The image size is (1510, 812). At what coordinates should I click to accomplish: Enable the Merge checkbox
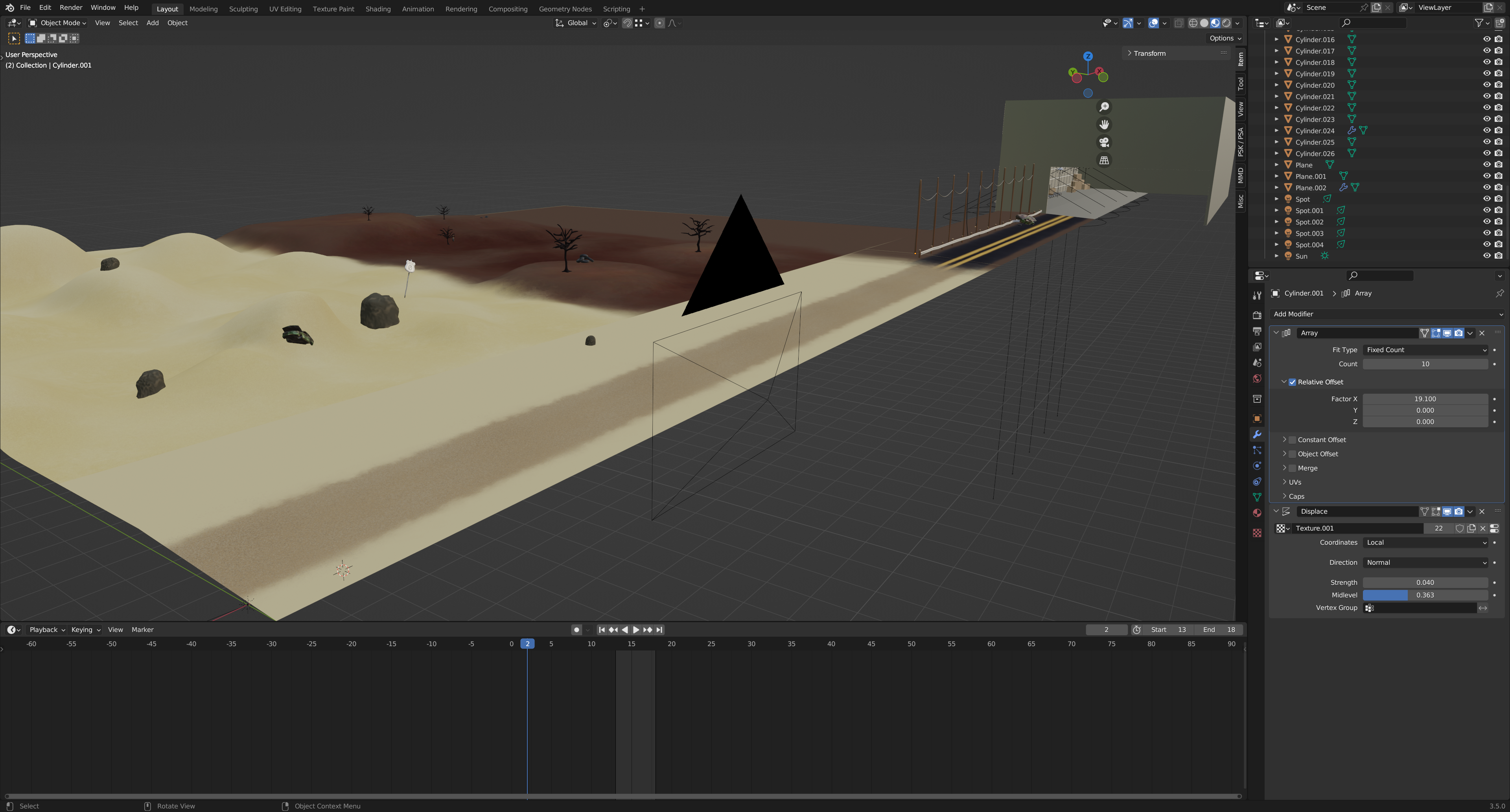[x=1293, y=468]
